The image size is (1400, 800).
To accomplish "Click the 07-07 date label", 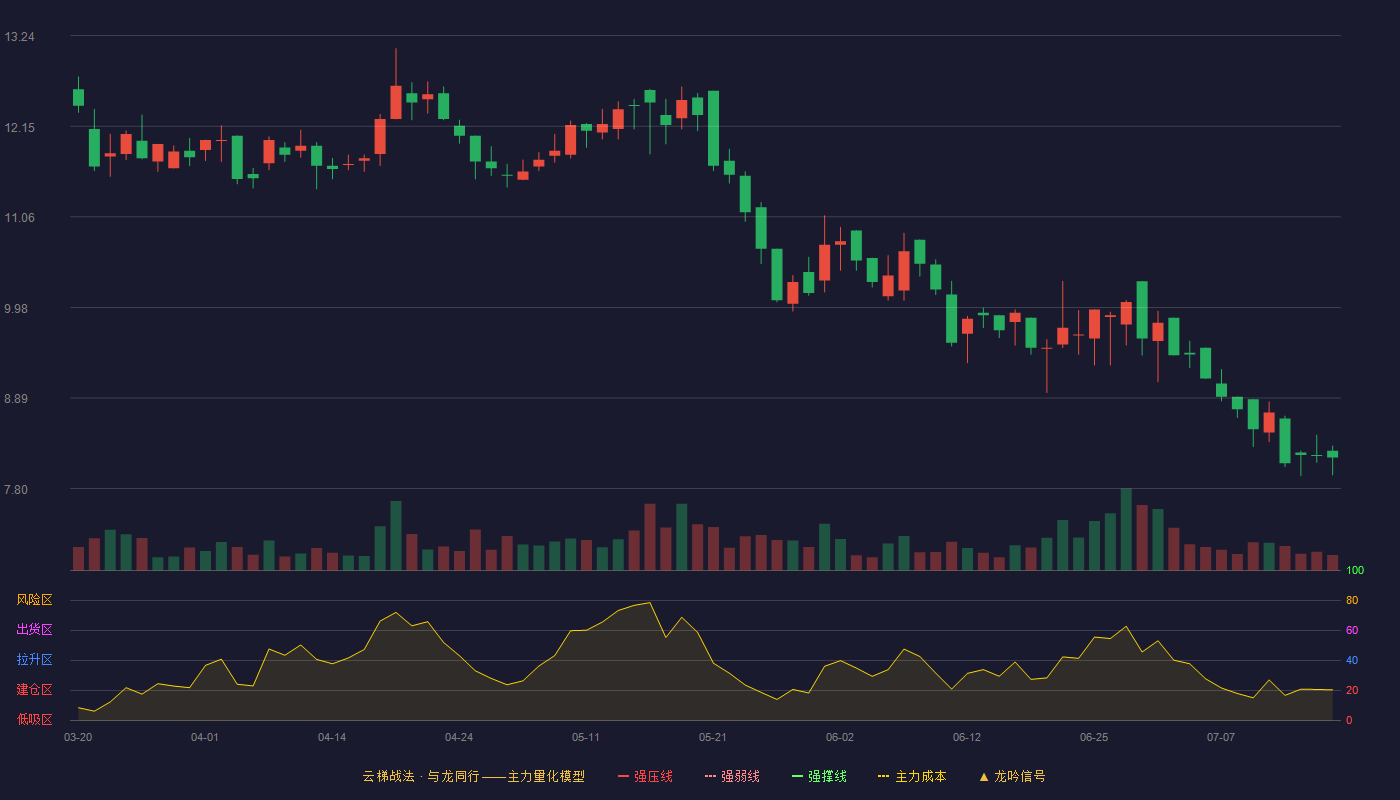I will tap(1221, 737).
